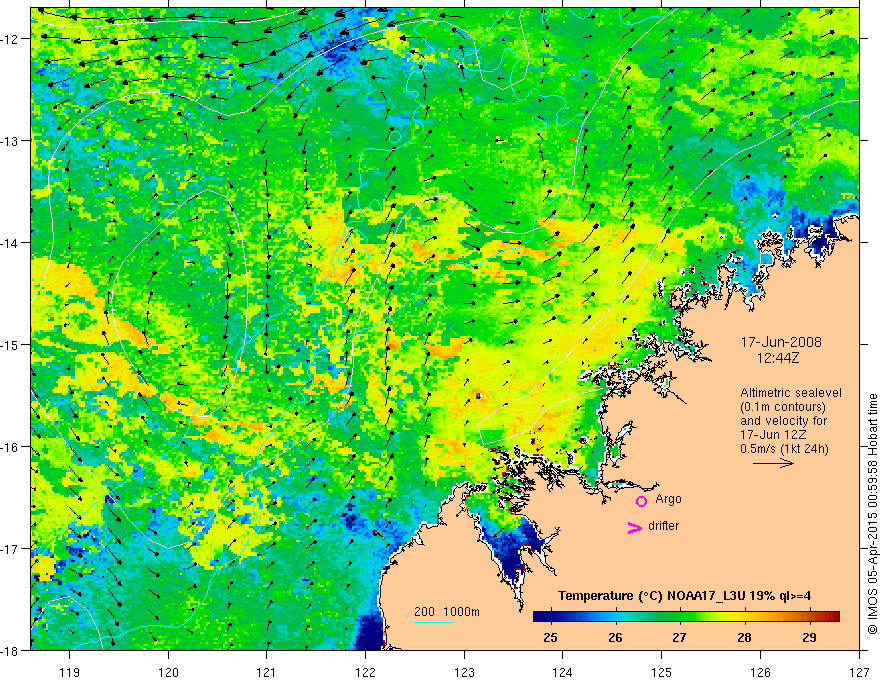
Task: Click latitude axis label -17
Action: (11, 549)
